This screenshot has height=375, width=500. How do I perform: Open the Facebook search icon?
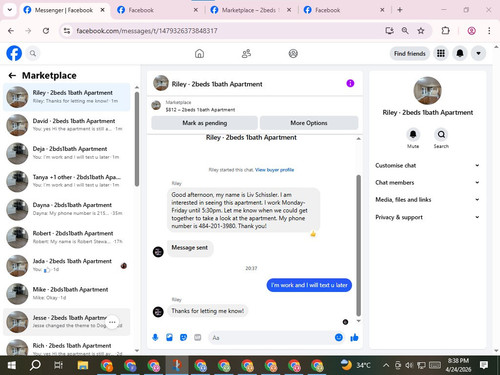(33, 53)
